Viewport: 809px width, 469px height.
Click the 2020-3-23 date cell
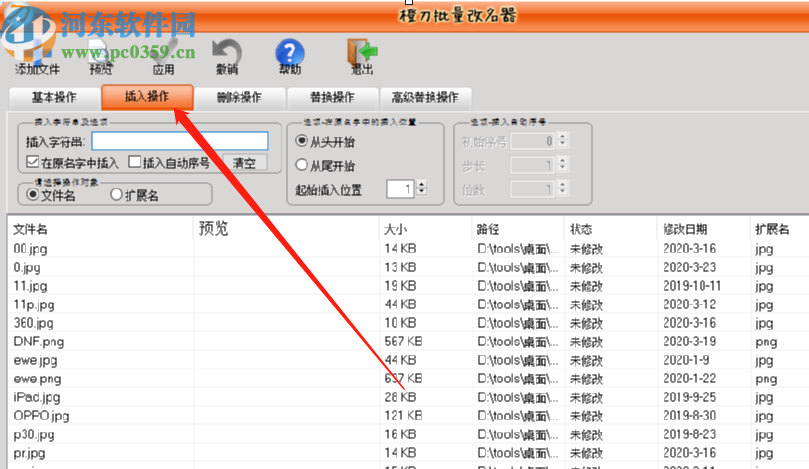(x=690, y=267)
